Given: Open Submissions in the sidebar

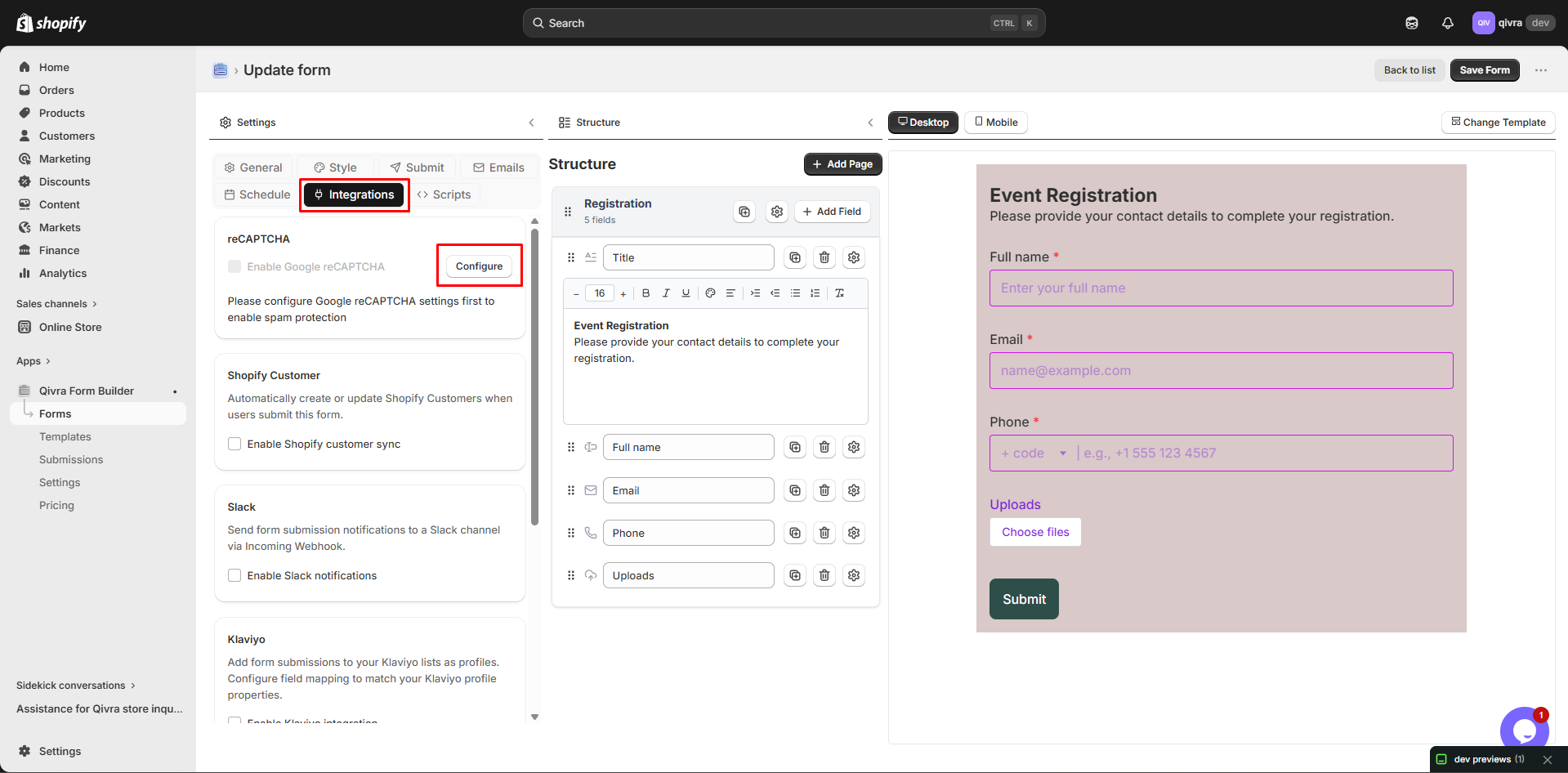Looking at the screenshot, I should 71,460.
